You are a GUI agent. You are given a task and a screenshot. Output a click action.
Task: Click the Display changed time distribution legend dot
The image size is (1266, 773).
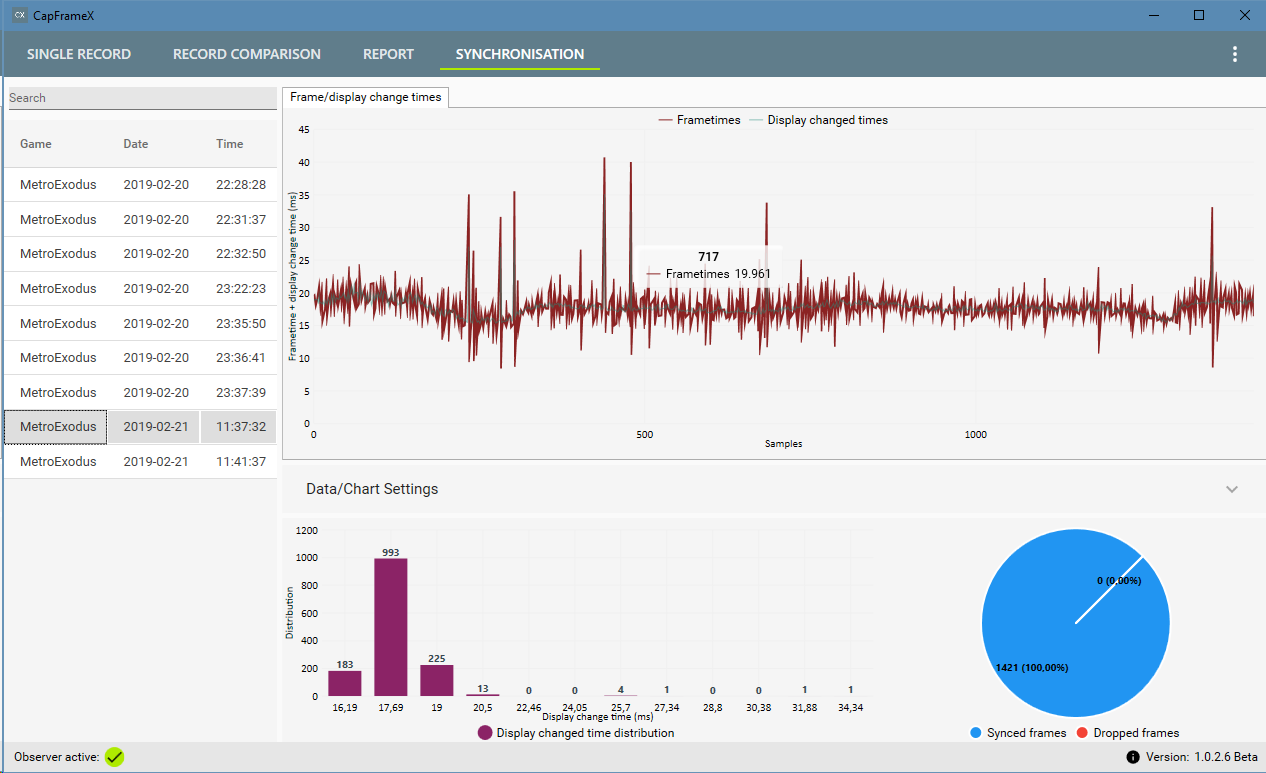pyautogui.click(x=485, y=733)
